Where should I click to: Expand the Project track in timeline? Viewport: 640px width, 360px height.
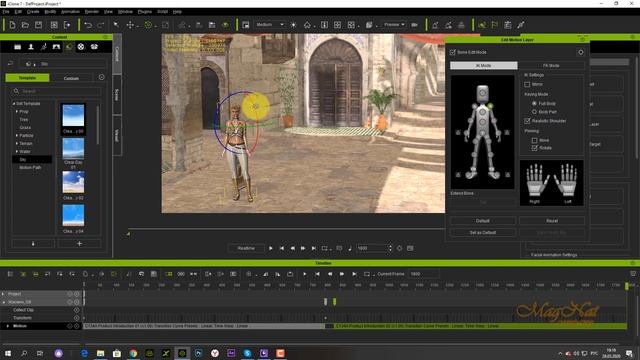click(x=3, y=294)
